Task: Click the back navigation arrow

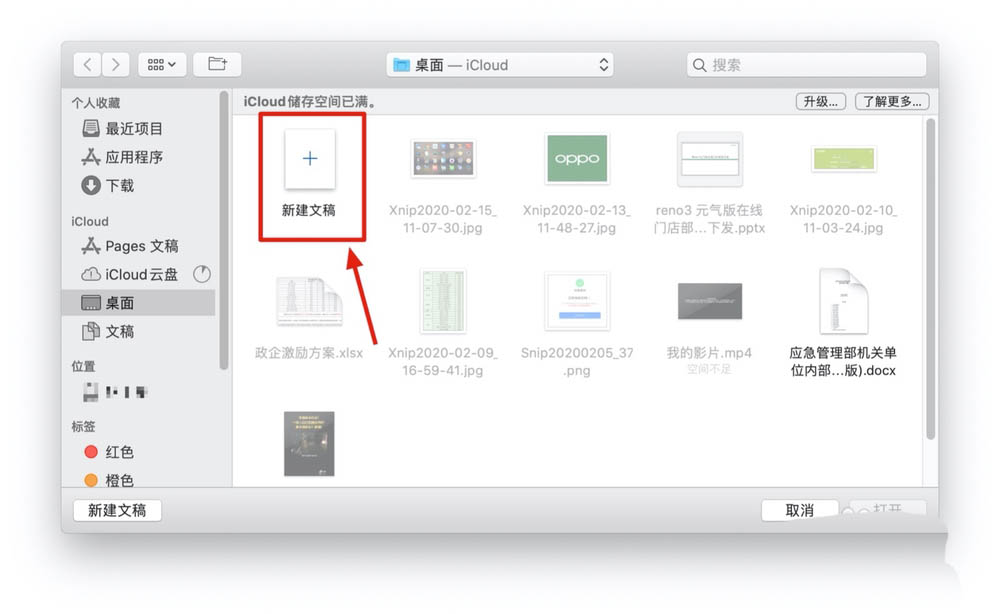Action: coord(87,64)
